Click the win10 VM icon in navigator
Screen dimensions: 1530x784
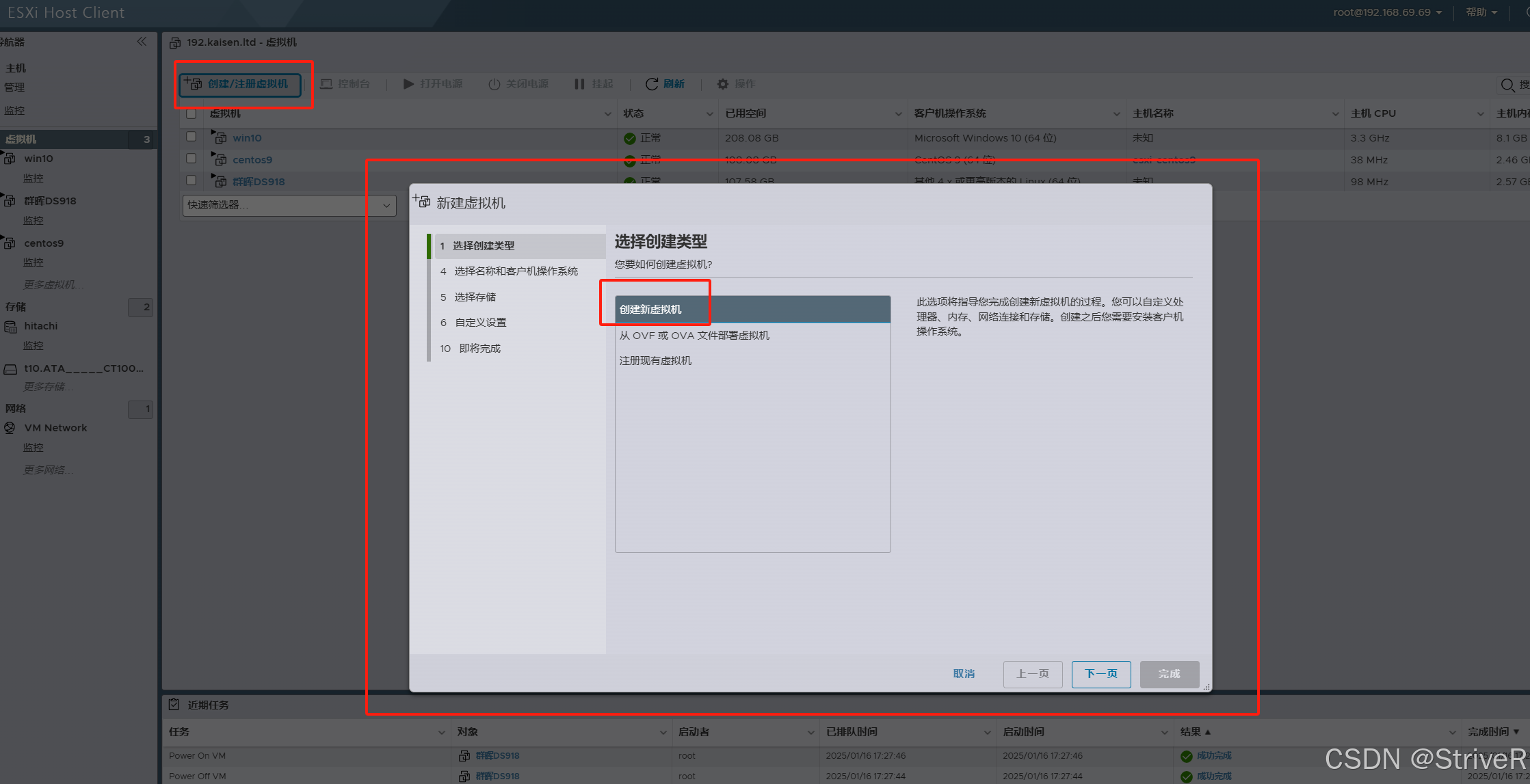click(x=10, y=159)
